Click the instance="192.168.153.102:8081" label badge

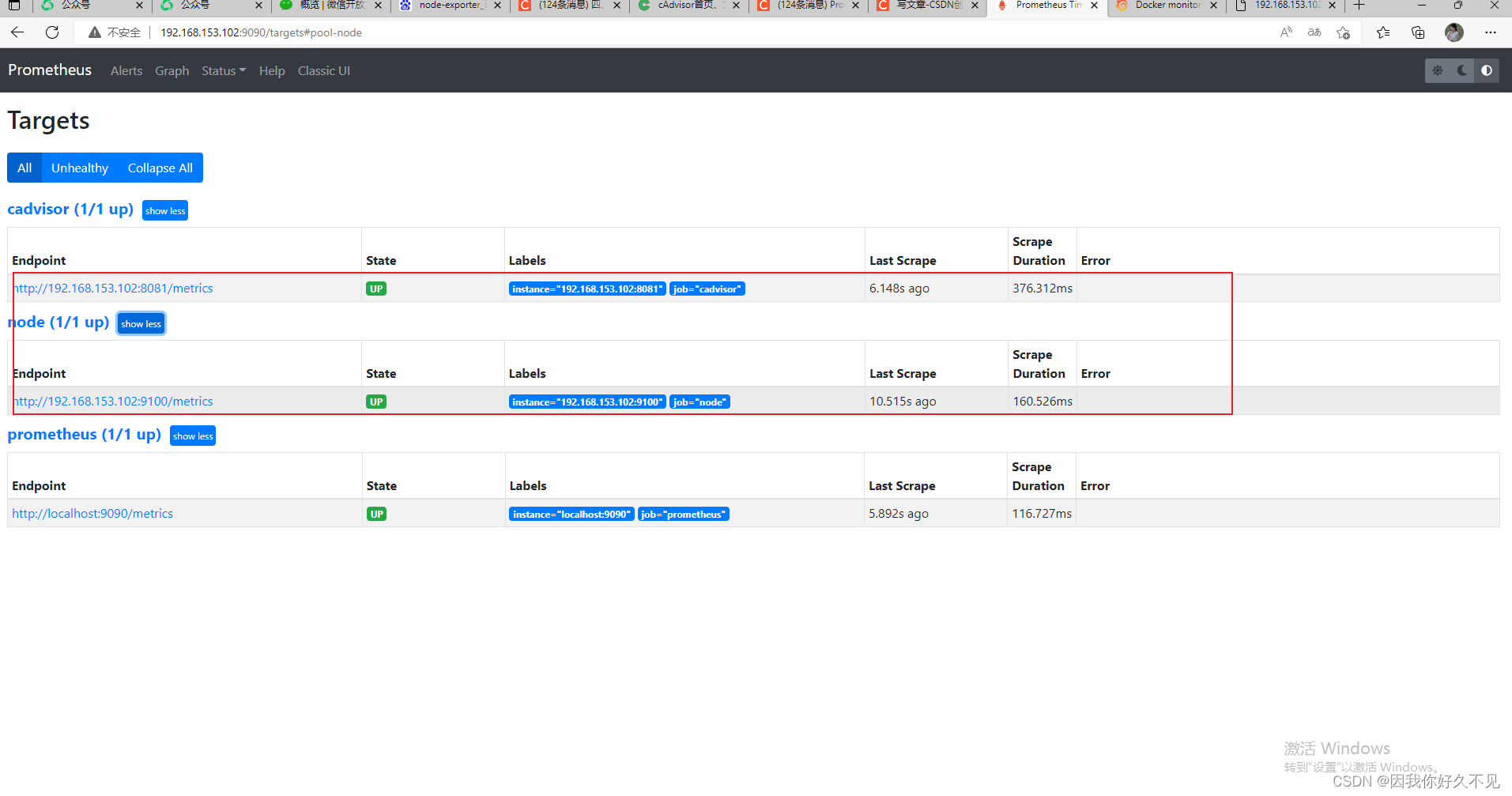click(587, 289)
